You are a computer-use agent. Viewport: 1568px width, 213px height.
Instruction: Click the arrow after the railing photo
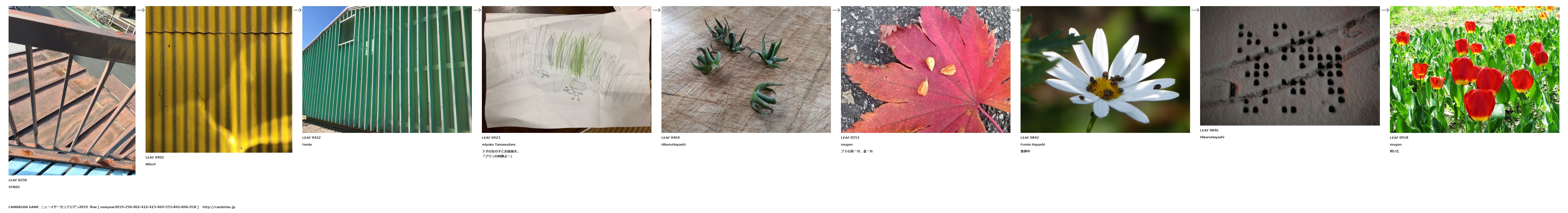tap(141, 10)
